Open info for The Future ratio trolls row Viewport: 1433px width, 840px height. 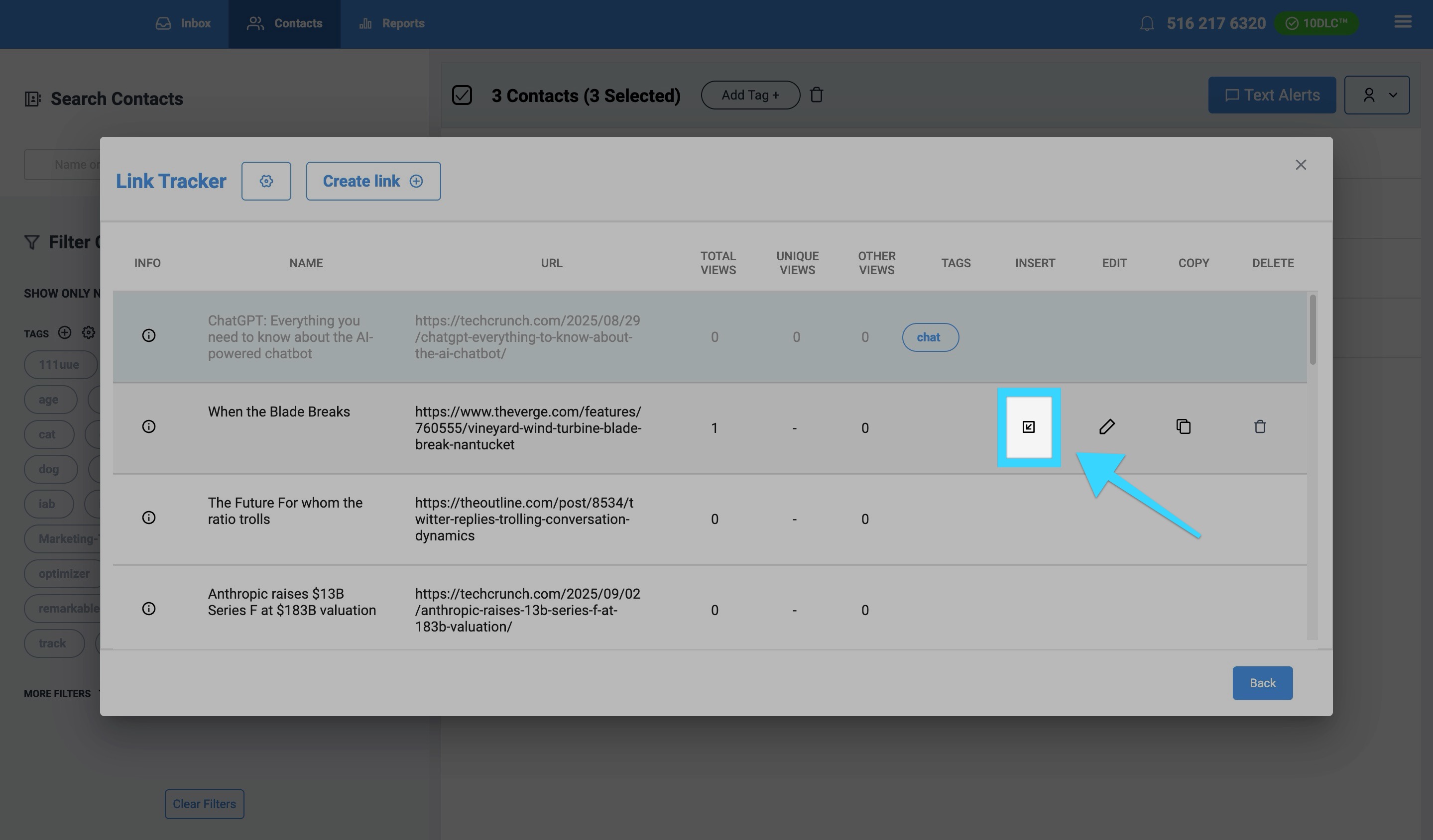148,518
